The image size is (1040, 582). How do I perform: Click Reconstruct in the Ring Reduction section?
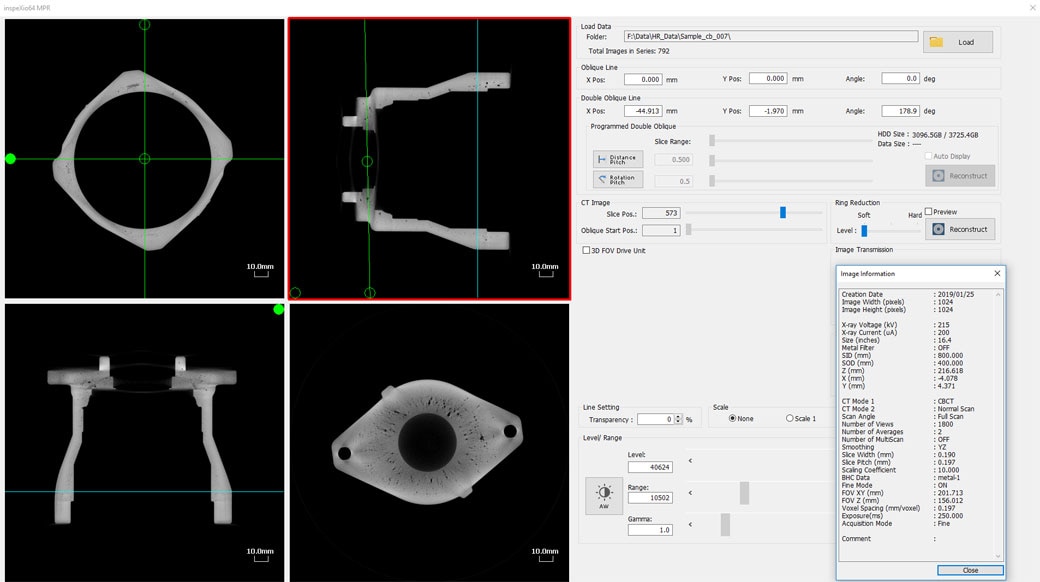click(959, 229)
